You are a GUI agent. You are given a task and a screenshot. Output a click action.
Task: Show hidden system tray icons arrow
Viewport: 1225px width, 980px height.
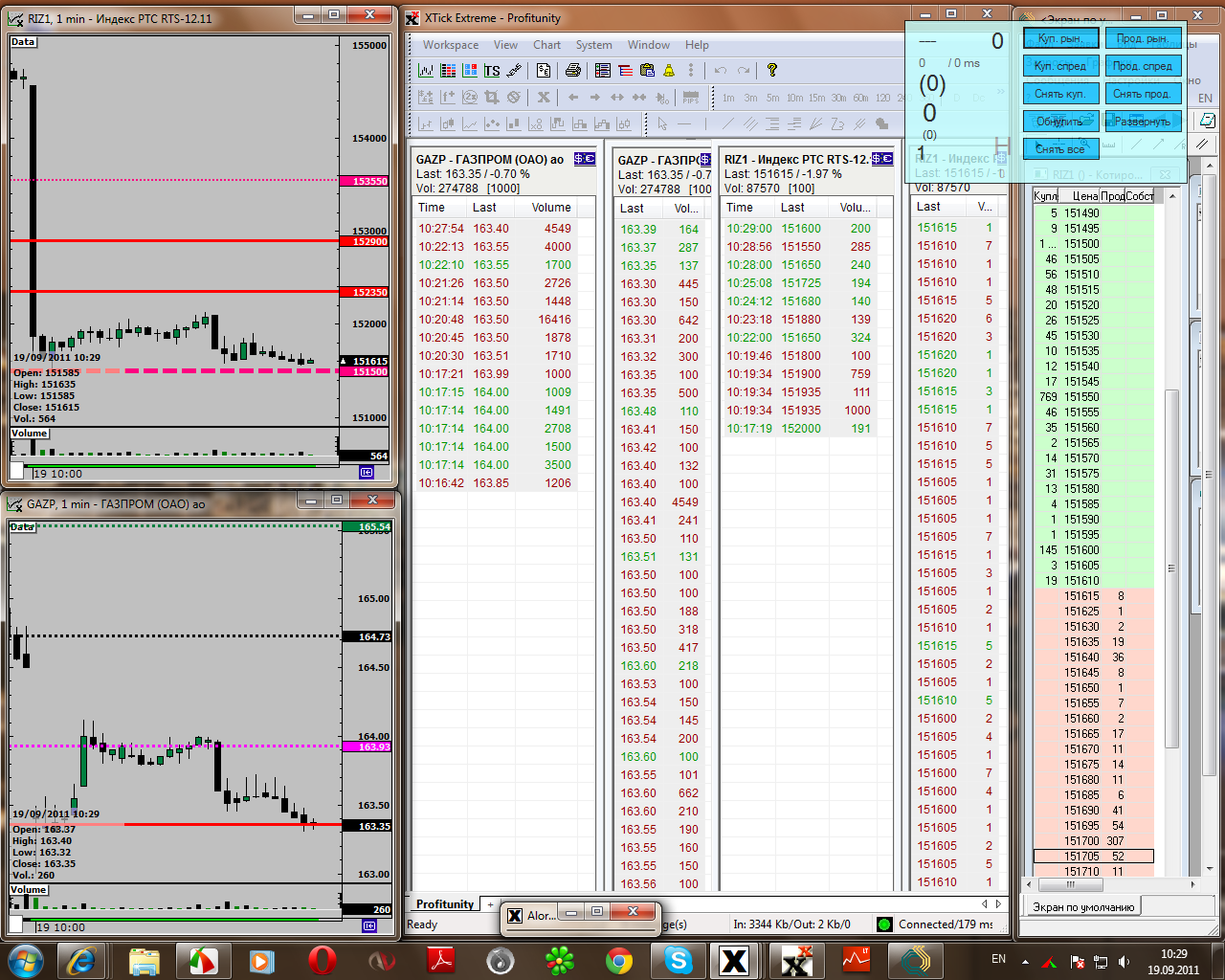(1025, 961)
